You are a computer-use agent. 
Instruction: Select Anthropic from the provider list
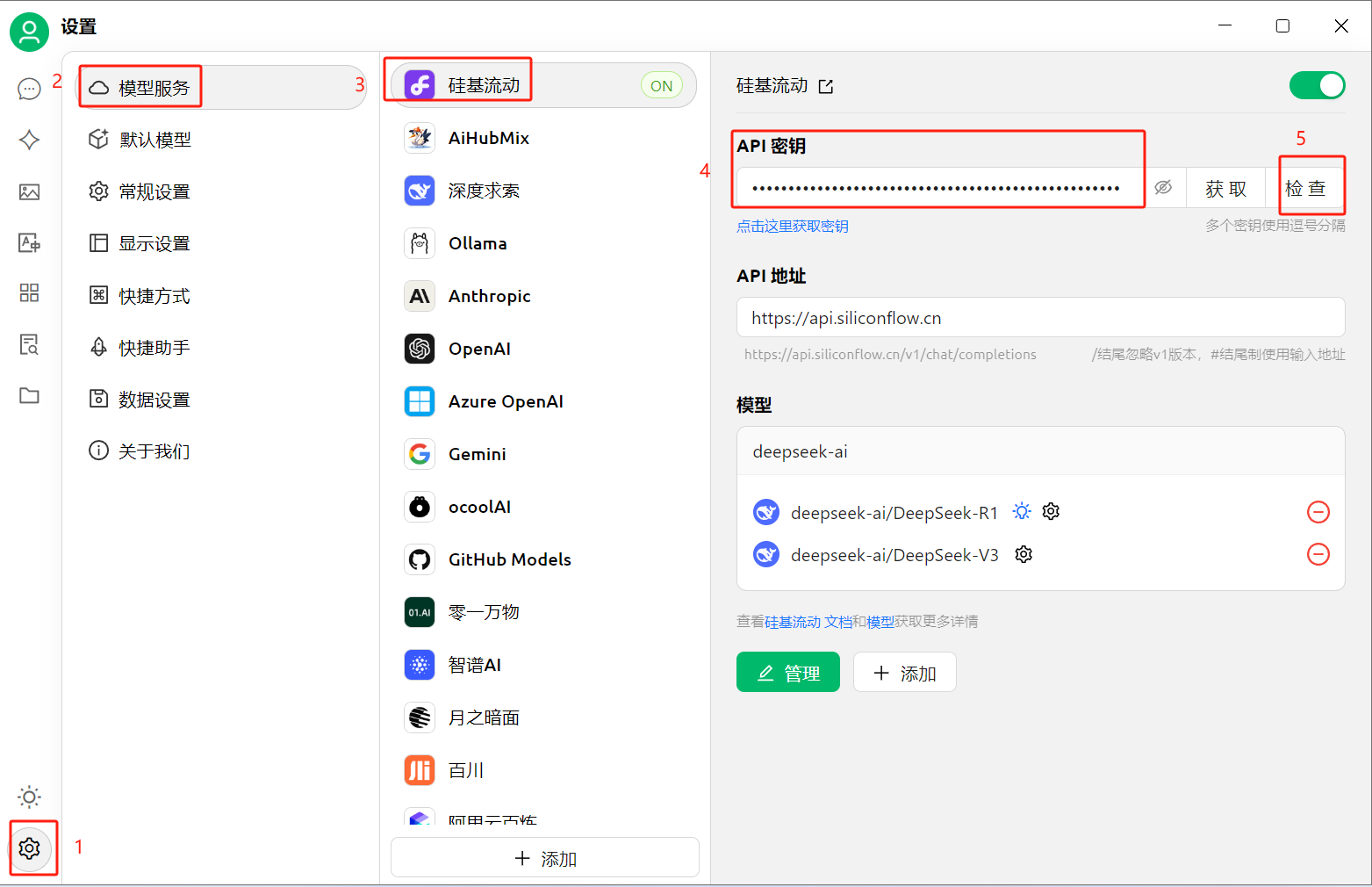[x=489, y=296]
